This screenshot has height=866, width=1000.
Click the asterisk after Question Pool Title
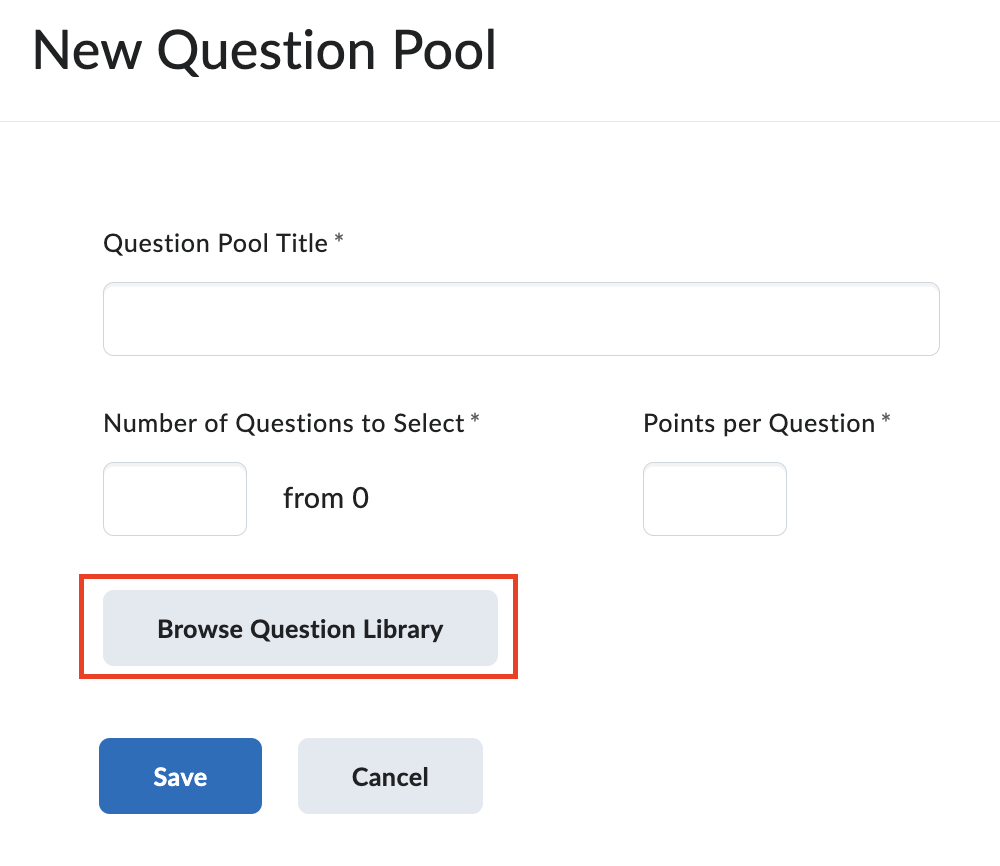pos(339,240)
